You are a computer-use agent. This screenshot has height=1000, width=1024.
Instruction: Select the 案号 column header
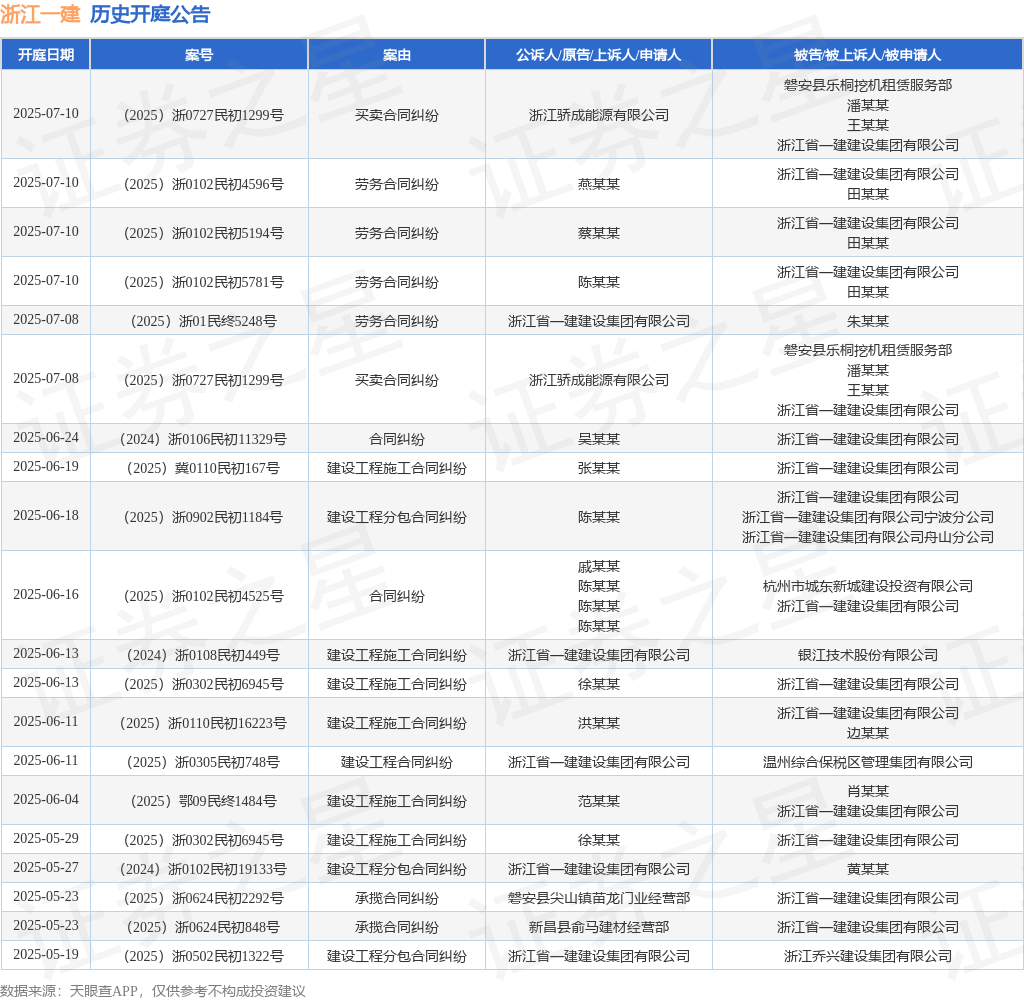click(x=199, y=55)
